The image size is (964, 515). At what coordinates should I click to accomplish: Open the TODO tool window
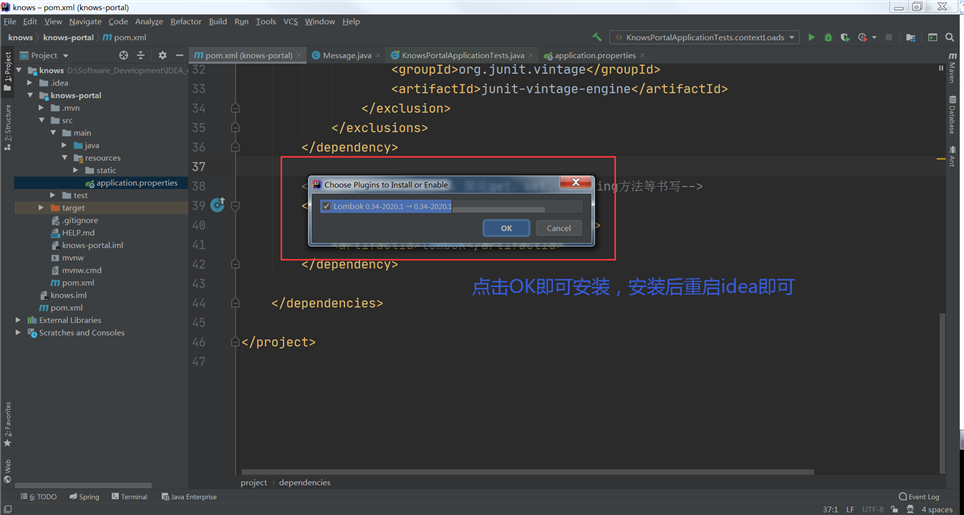point(38,497)
